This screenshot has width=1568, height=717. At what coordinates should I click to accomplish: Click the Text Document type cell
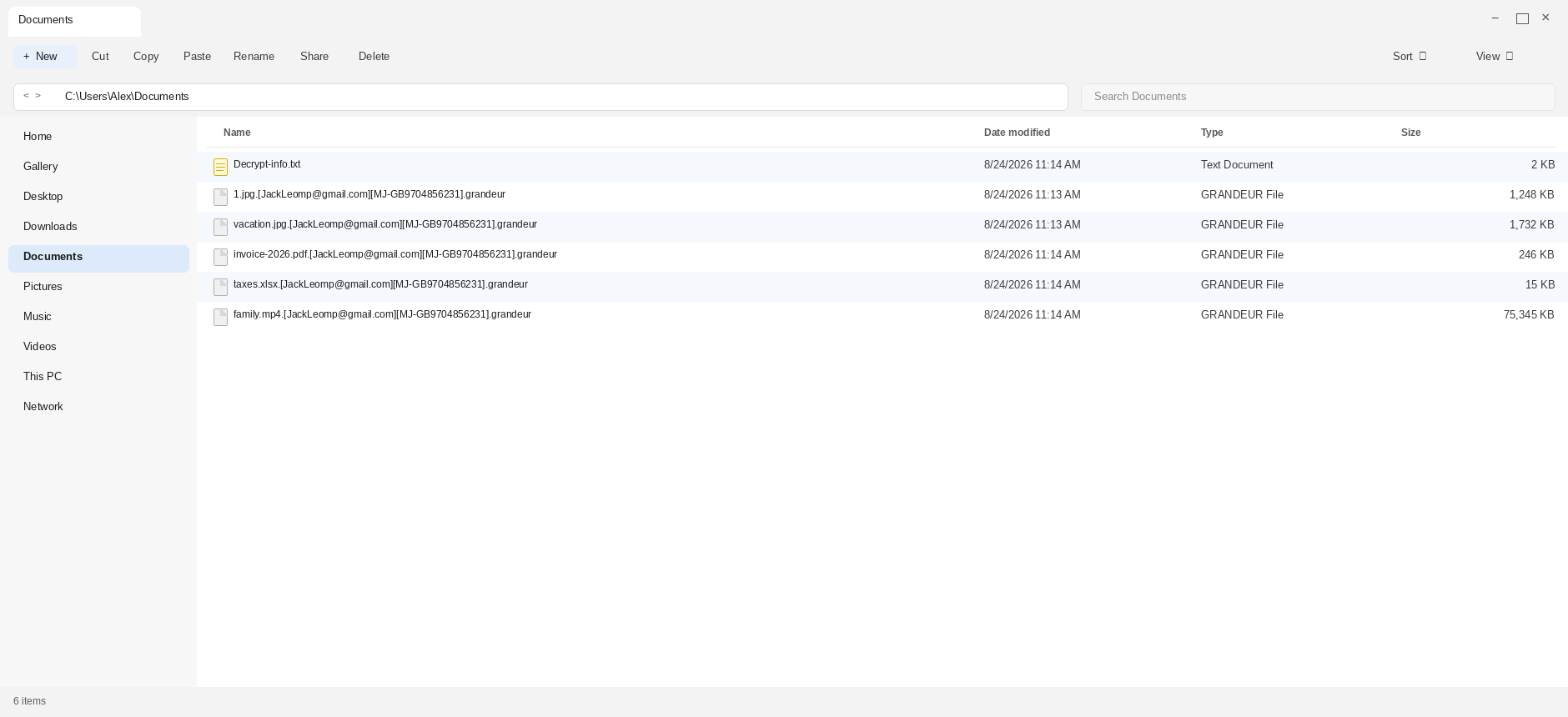[x=1237, y=165]
